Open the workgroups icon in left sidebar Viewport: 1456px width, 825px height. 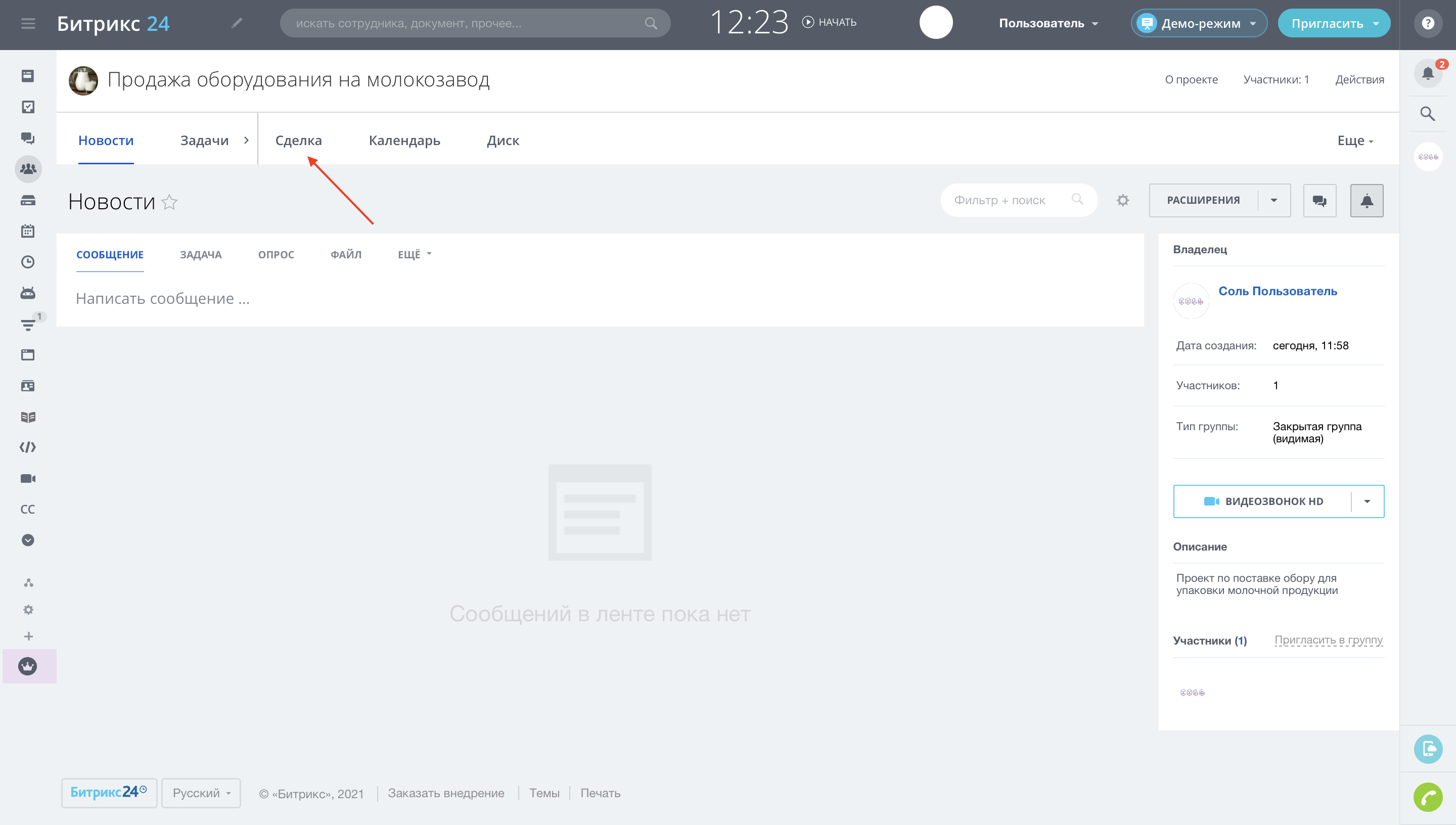click(28, 169)
